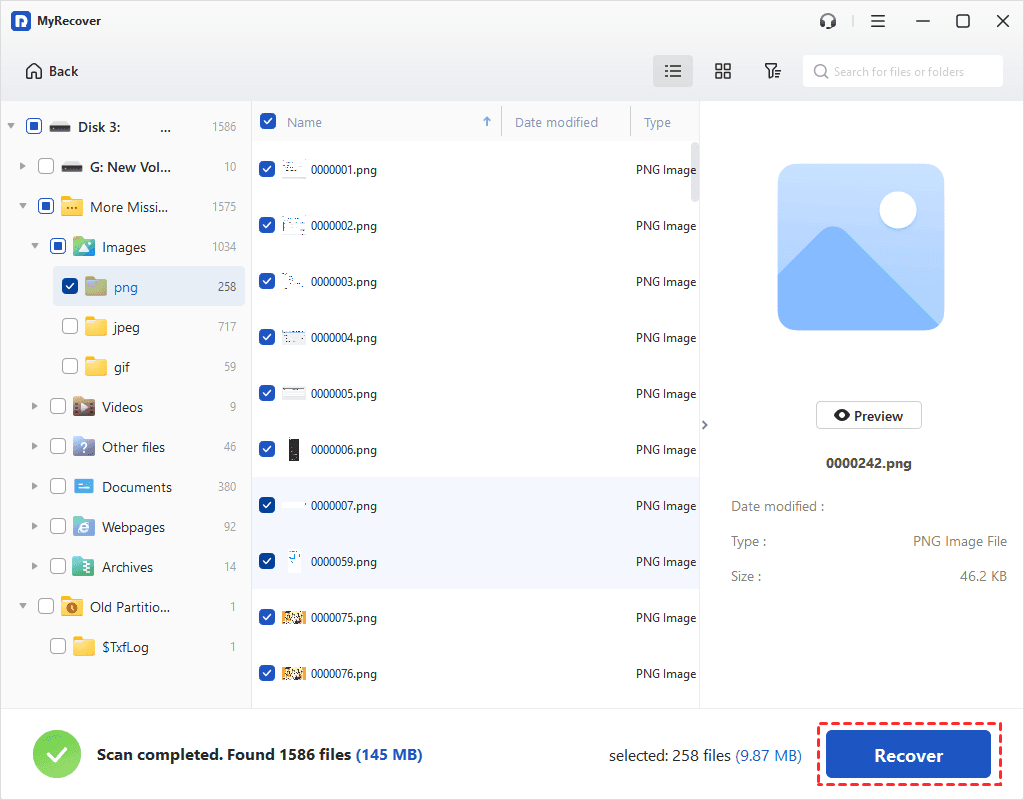Check the jpeg folder checkbox
The width and height of the screenshot is (1024, 800).
coord(70,327)
